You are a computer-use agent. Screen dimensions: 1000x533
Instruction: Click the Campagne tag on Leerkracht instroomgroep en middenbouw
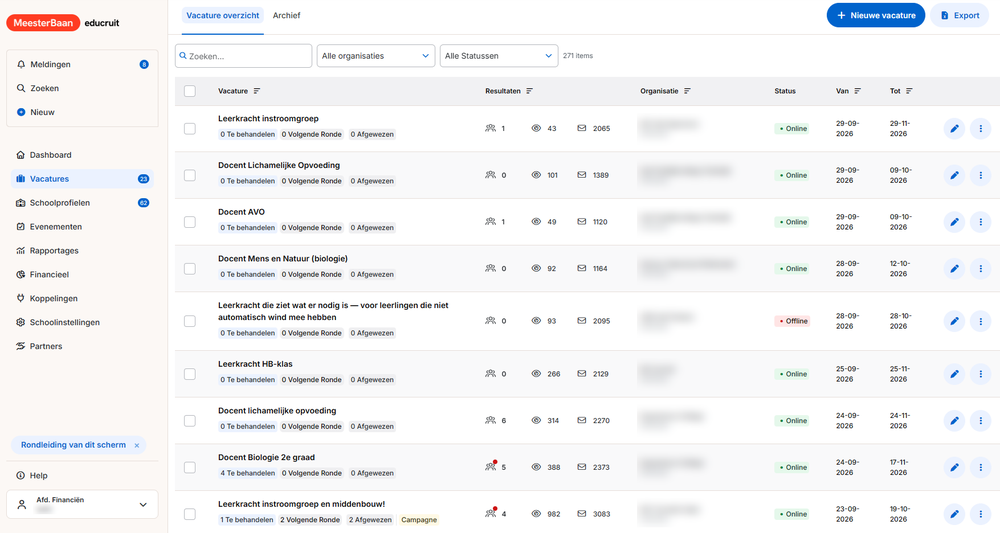(x=419, y=520)
